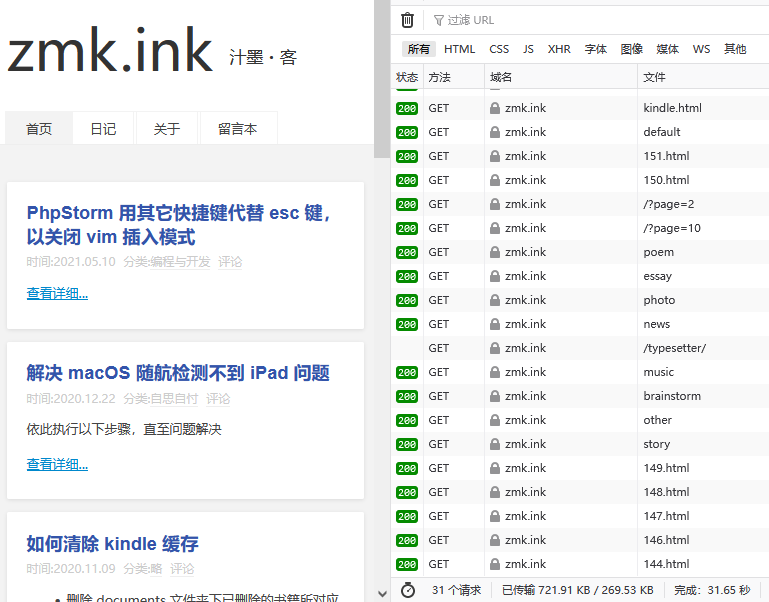Click the lock icon in /typesetter/ row
769x602 pixels.
(494, 348)
